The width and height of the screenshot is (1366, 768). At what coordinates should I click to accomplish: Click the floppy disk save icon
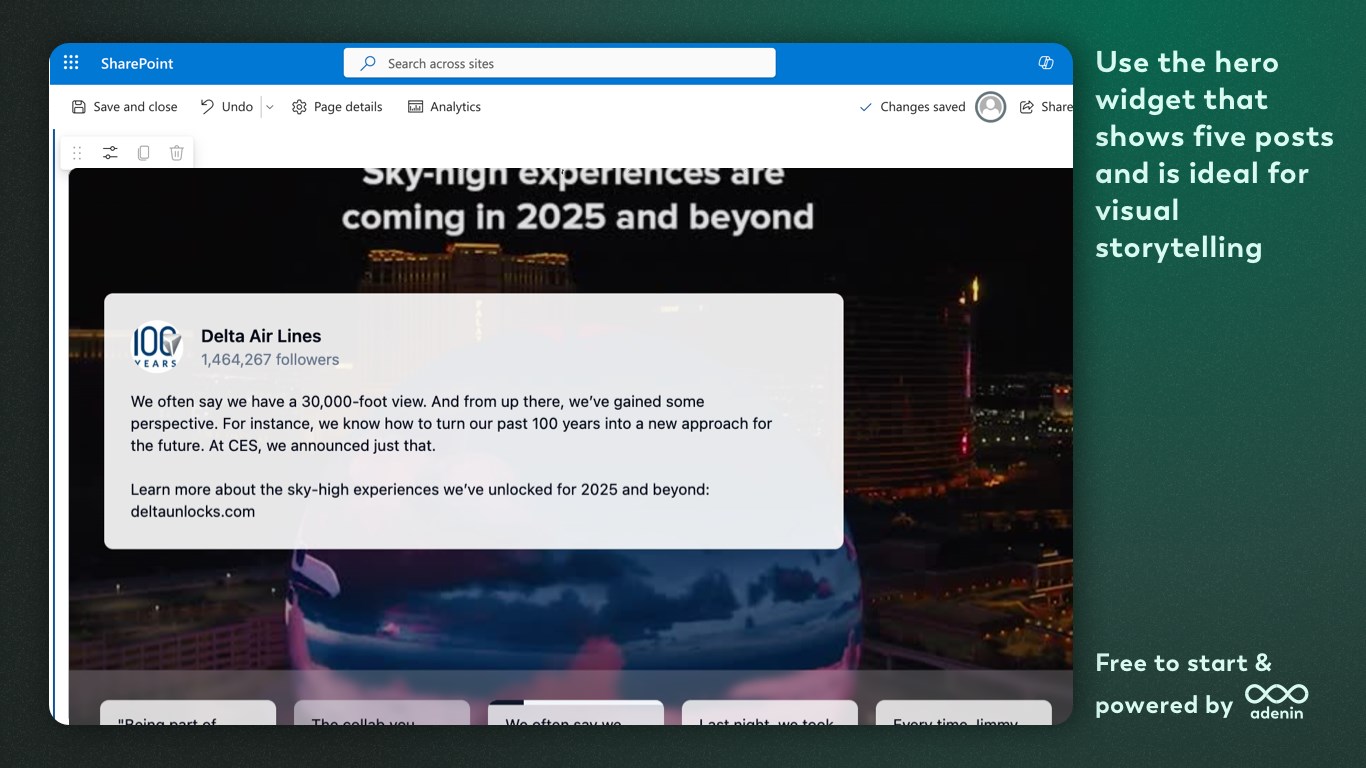click(x=79, y=107)
